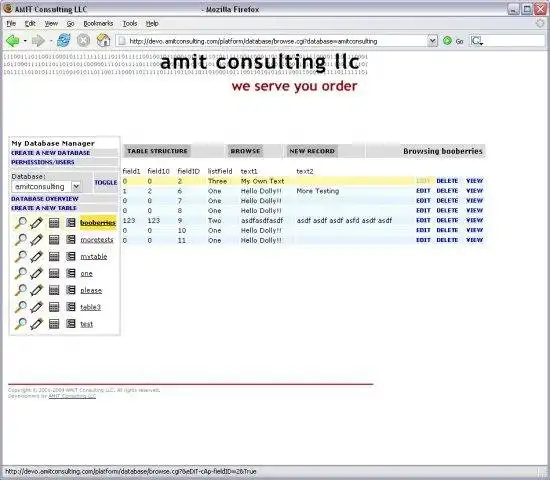
Task: Click the grid icon for please table
Action: click(54, 290)
